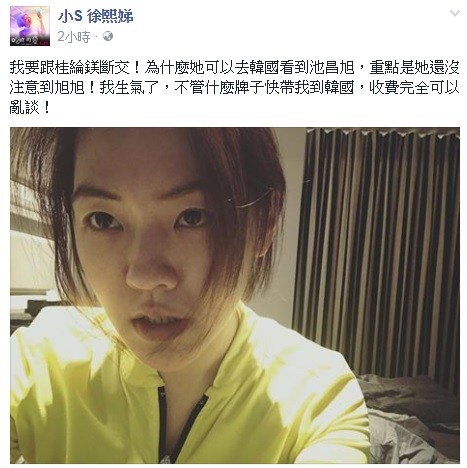Image resolution: width=467 pixels, height=468 pixels.
Task: Show audience info via globe icon
Action: coord(108,36)
